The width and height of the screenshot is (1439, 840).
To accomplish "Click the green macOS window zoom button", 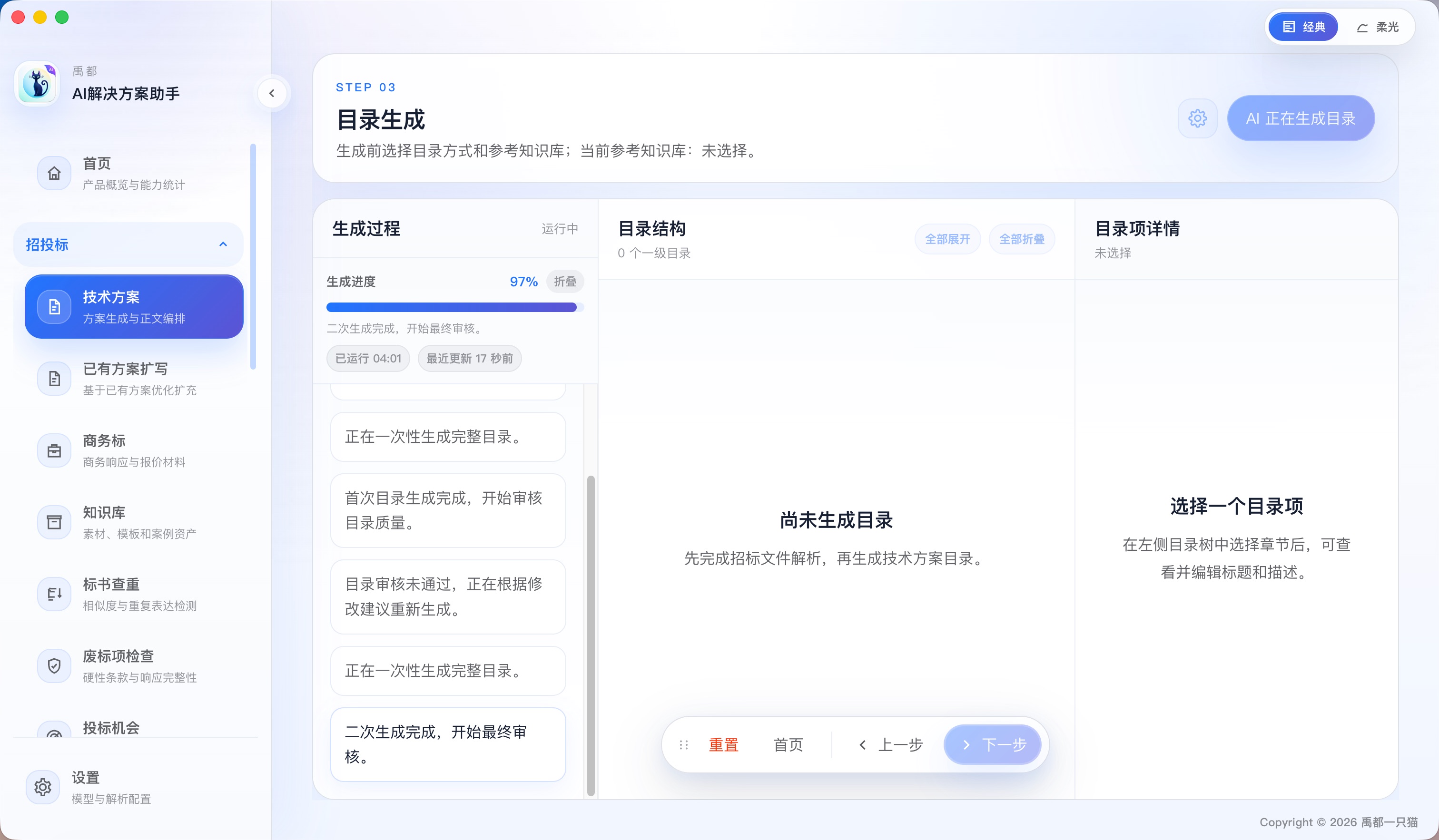I will pos(62,17).
